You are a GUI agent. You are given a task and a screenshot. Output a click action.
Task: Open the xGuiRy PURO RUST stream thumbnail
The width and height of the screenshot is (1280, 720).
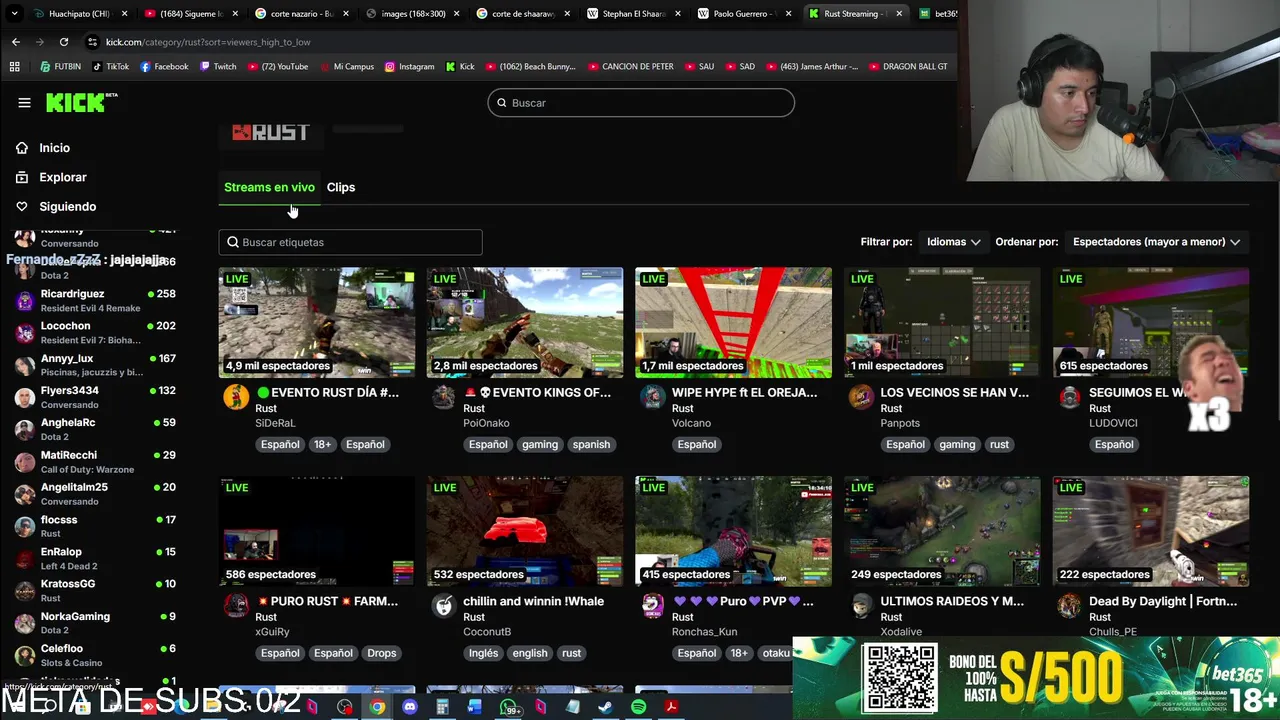pos(317,531)
